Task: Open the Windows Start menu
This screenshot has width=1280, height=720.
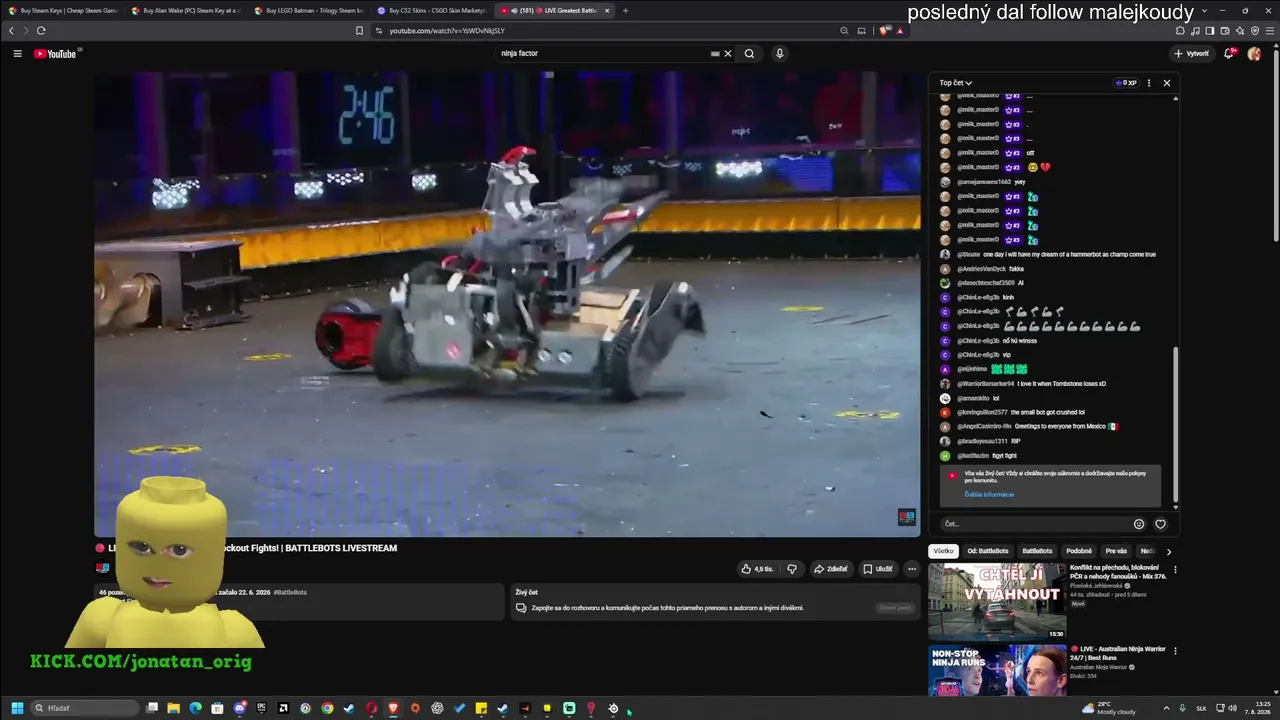Action: click(x=17, y=708)
